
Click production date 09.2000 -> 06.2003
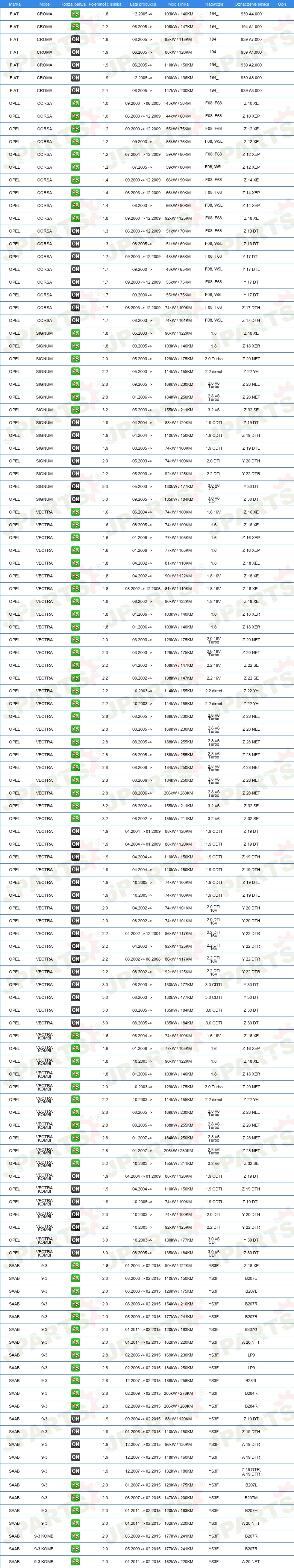coord(143,103)
